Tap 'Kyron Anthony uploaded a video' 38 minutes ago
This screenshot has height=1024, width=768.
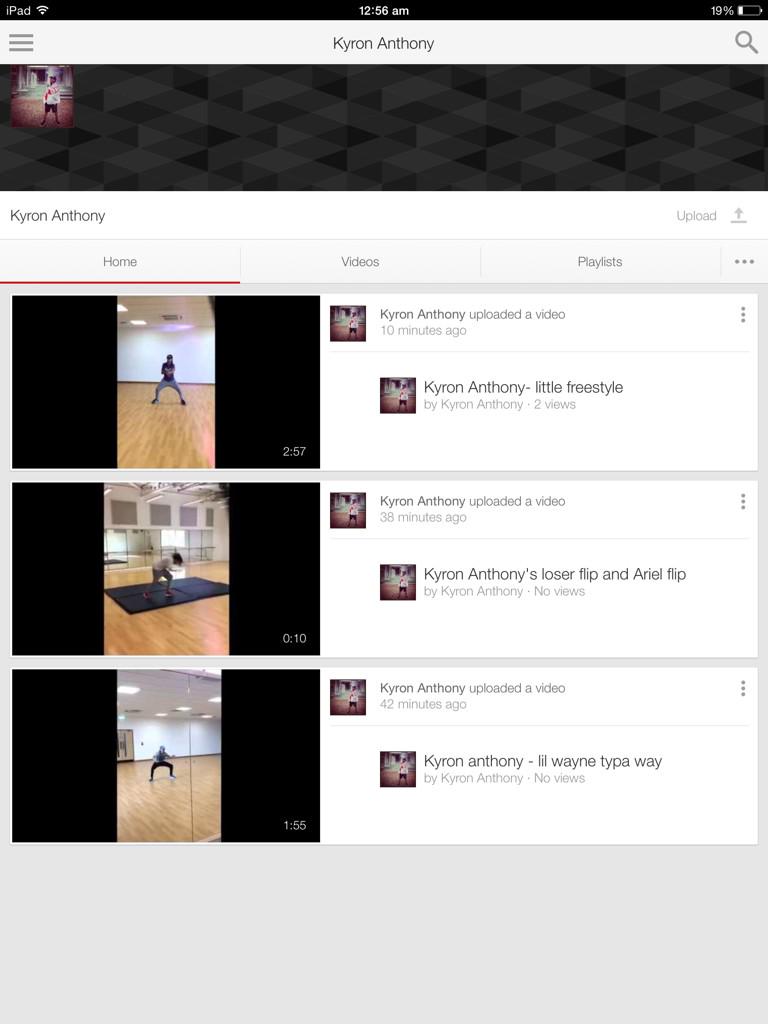[x=472, y=501]
